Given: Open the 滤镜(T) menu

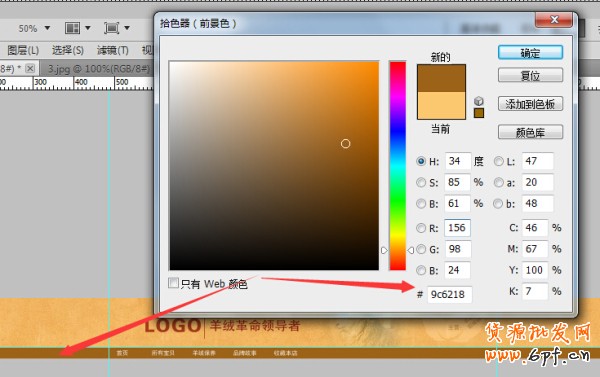Looking at the screenshot, I should [112, 50].
